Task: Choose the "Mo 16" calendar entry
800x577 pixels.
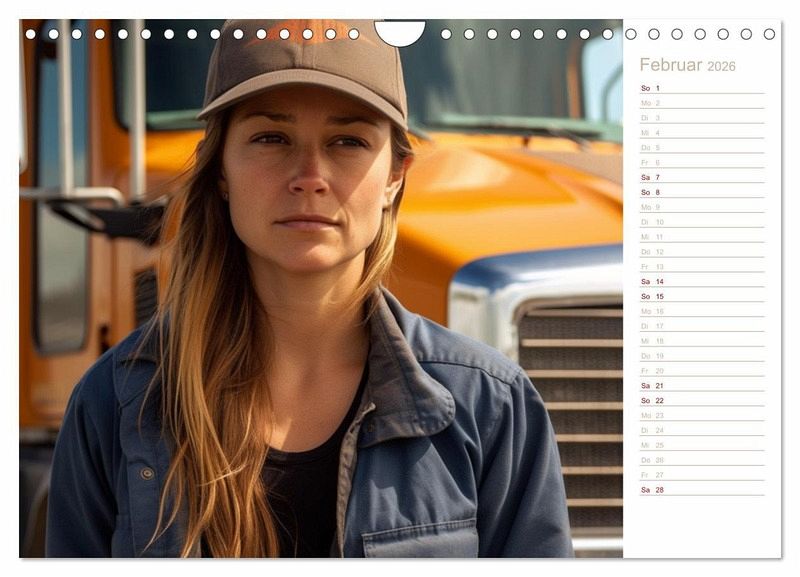Action: tap(702, 311)
